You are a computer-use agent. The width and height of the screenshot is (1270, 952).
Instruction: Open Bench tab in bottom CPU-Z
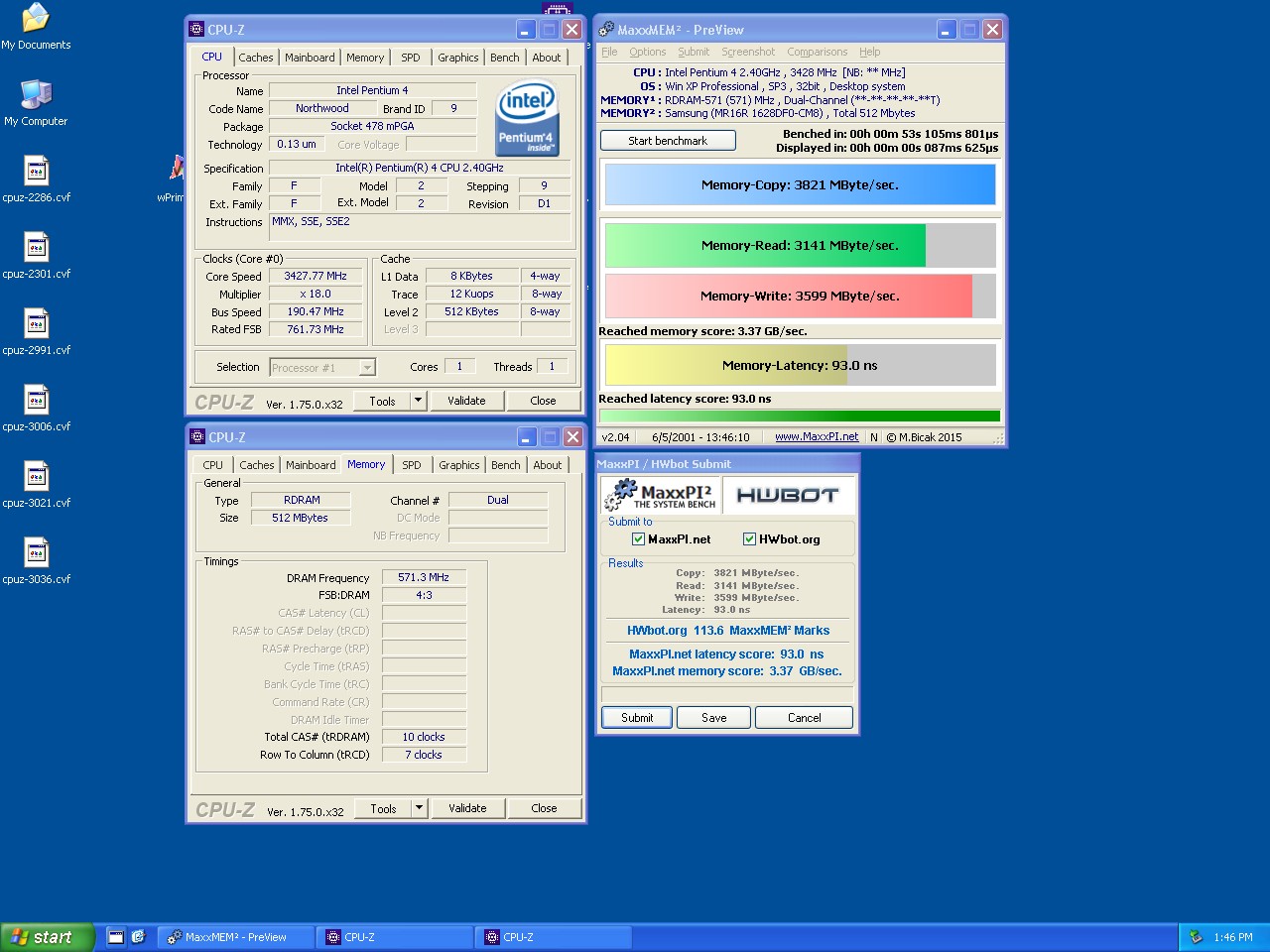click(x=506, y=465)
